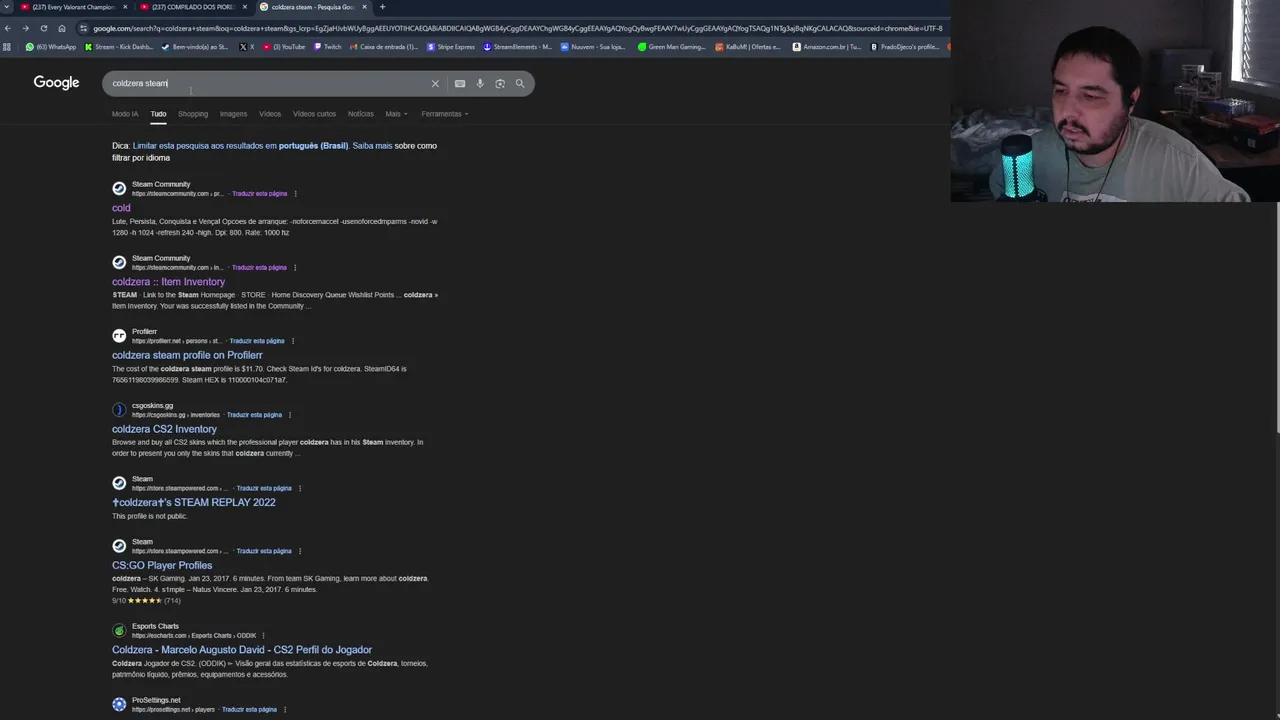Open the browser home icon
This screenshot has height=720, width=1280.
tap(61, 28)
